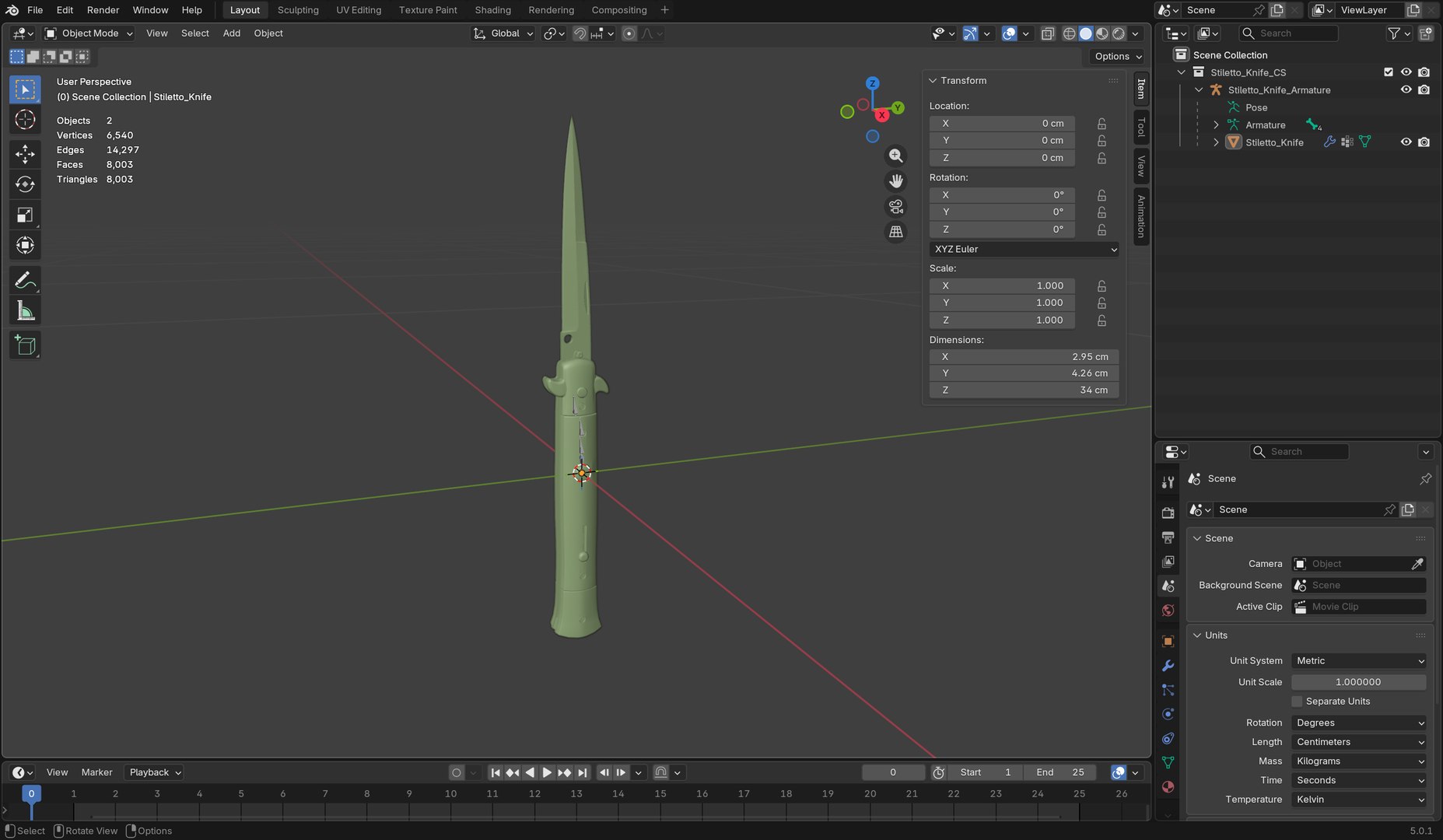
Task: Activate the Rotate tool
Action: tap(25, 184)
